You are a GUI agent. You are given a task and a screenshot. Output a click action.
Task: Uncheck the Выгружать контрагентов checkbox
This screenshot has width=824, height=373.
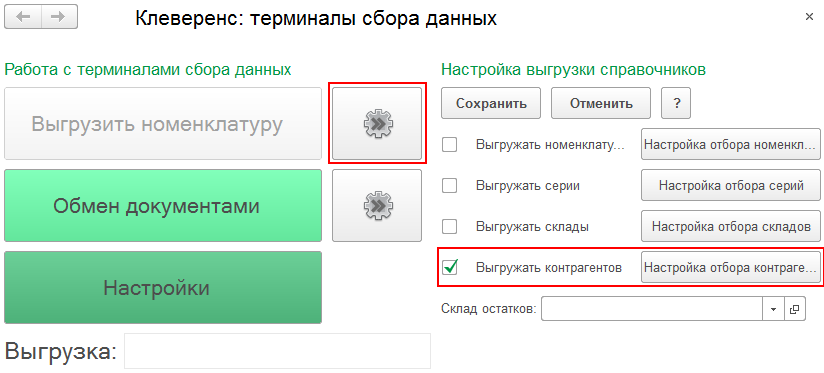(449, 267)
